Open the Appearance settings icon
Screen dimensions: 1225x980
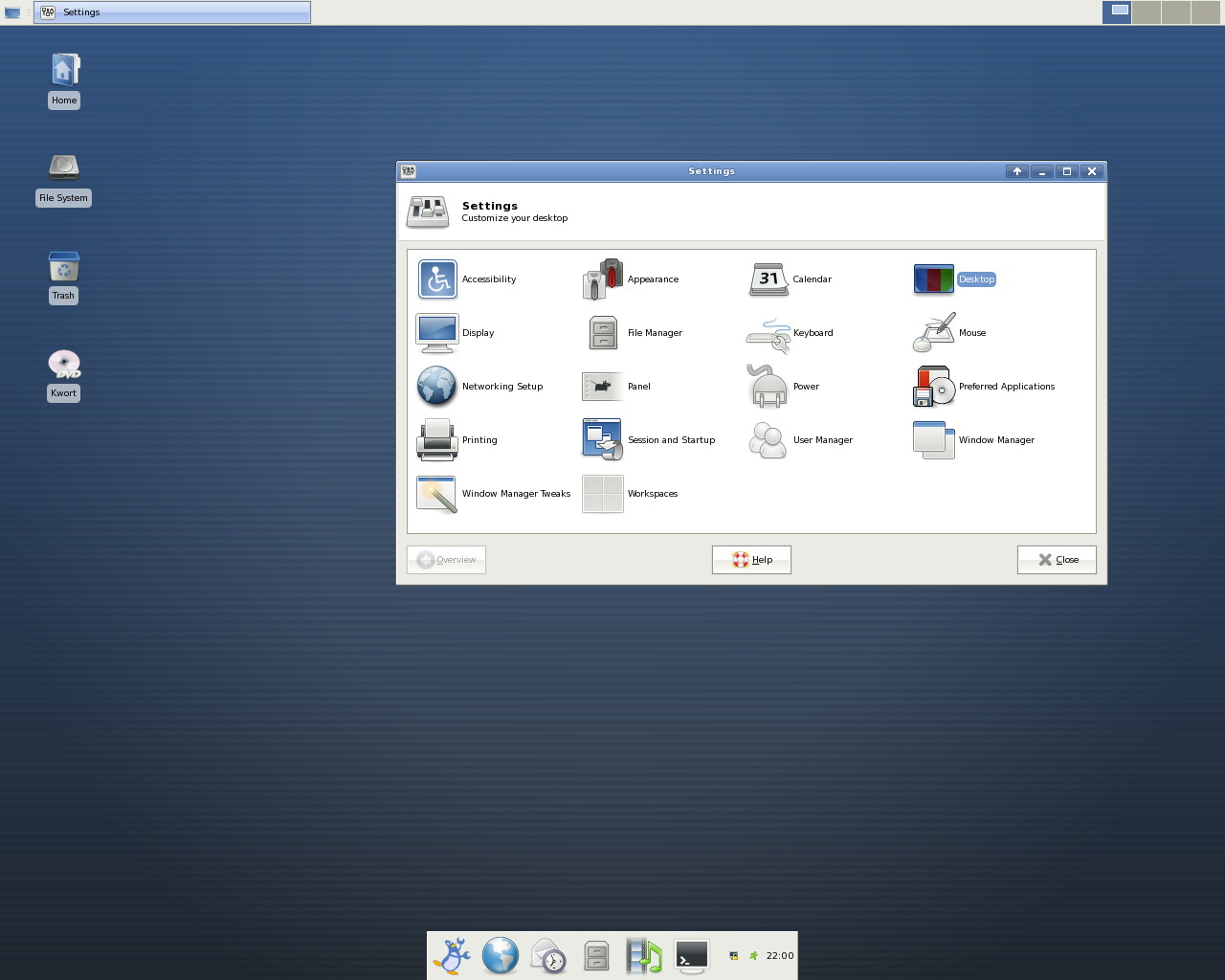pyautogui.click(x=603, y=279)
